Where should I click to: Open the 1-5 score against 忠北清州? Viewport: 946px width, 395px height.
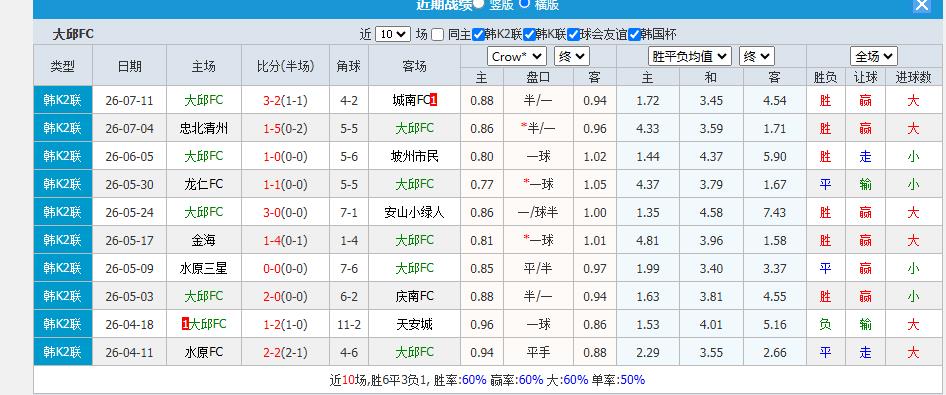click(273, 128)
